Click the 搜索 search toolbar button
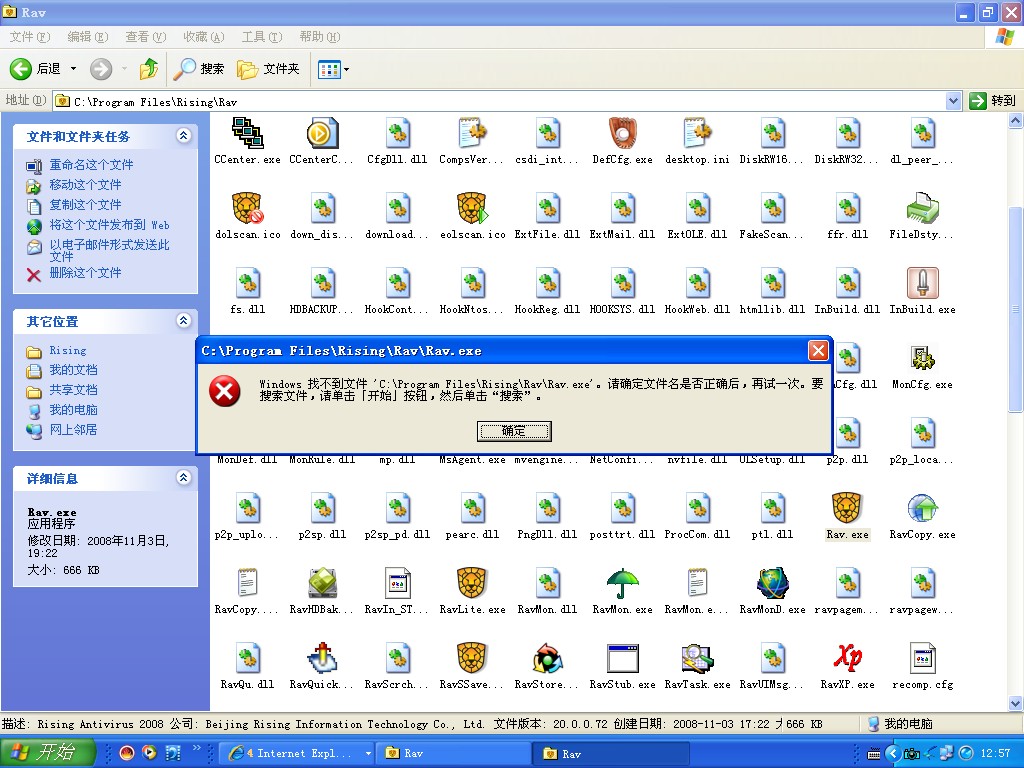The height and width of the screenshot is (768, 1024). (x=199, y=69)
